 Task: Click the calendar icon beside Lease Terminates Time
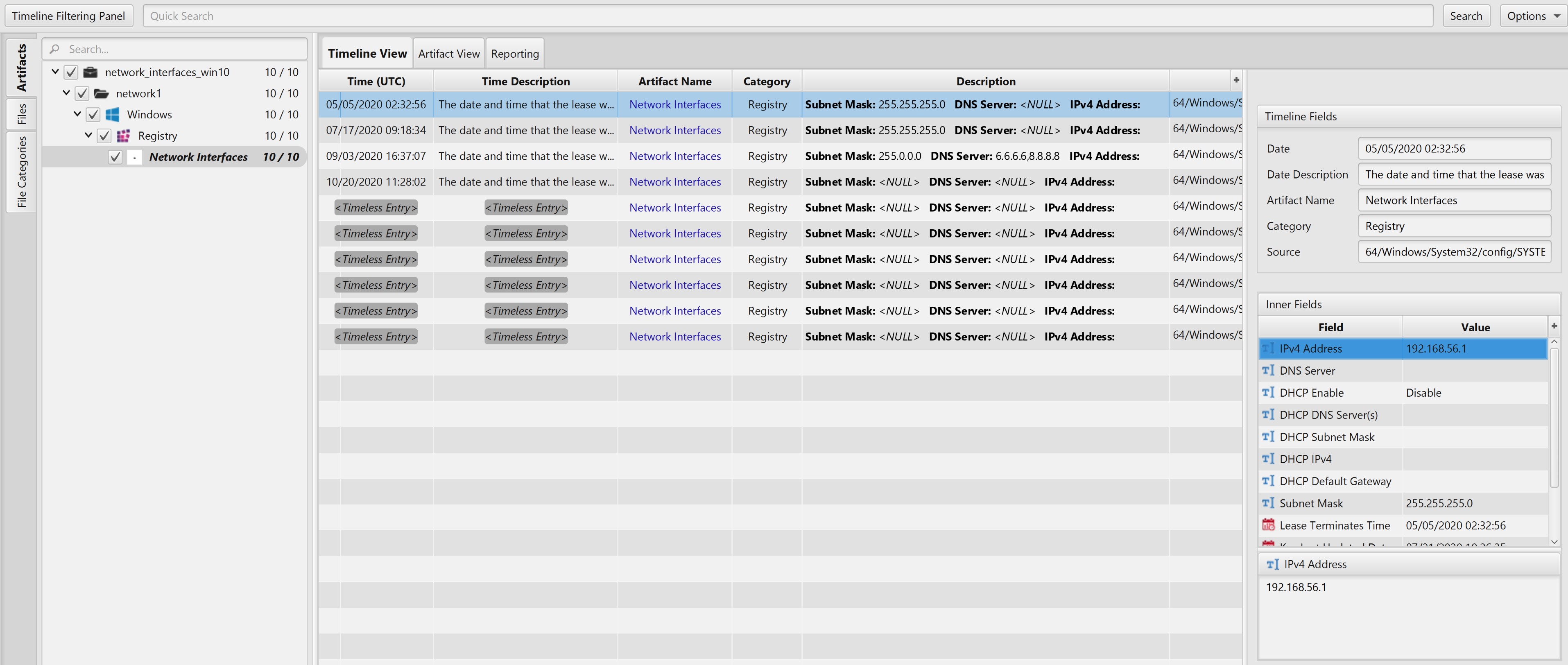1269,525
